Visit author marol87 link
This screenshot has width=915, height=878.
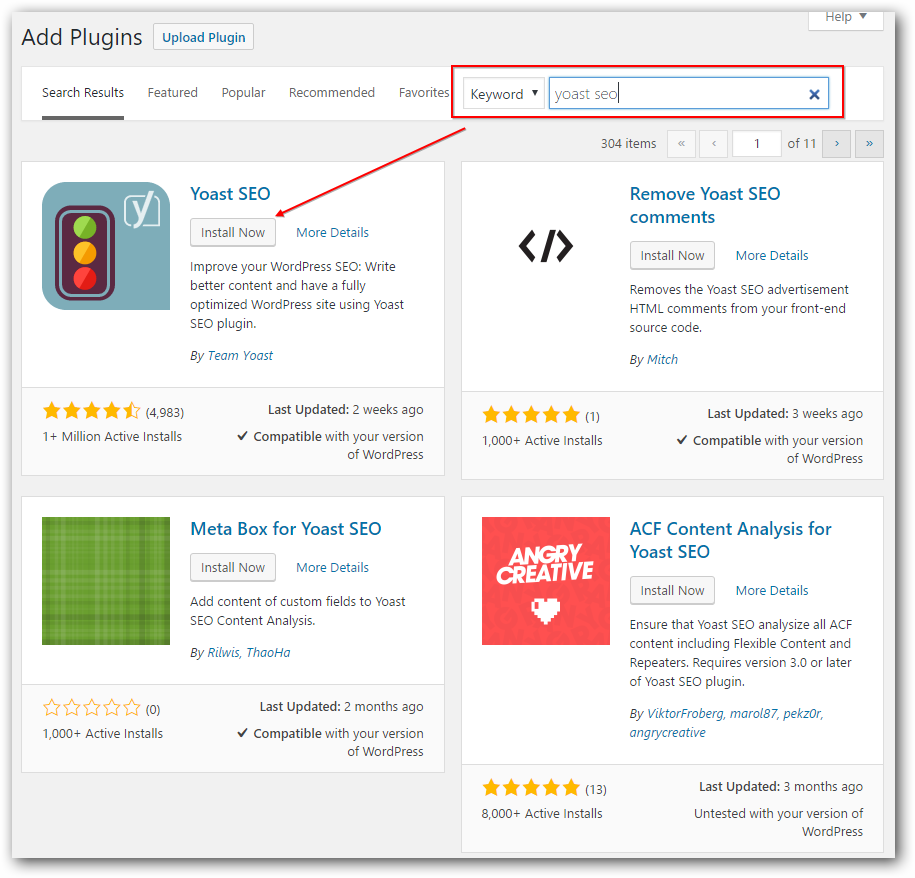pyautogui.click(x=754, y=713)
